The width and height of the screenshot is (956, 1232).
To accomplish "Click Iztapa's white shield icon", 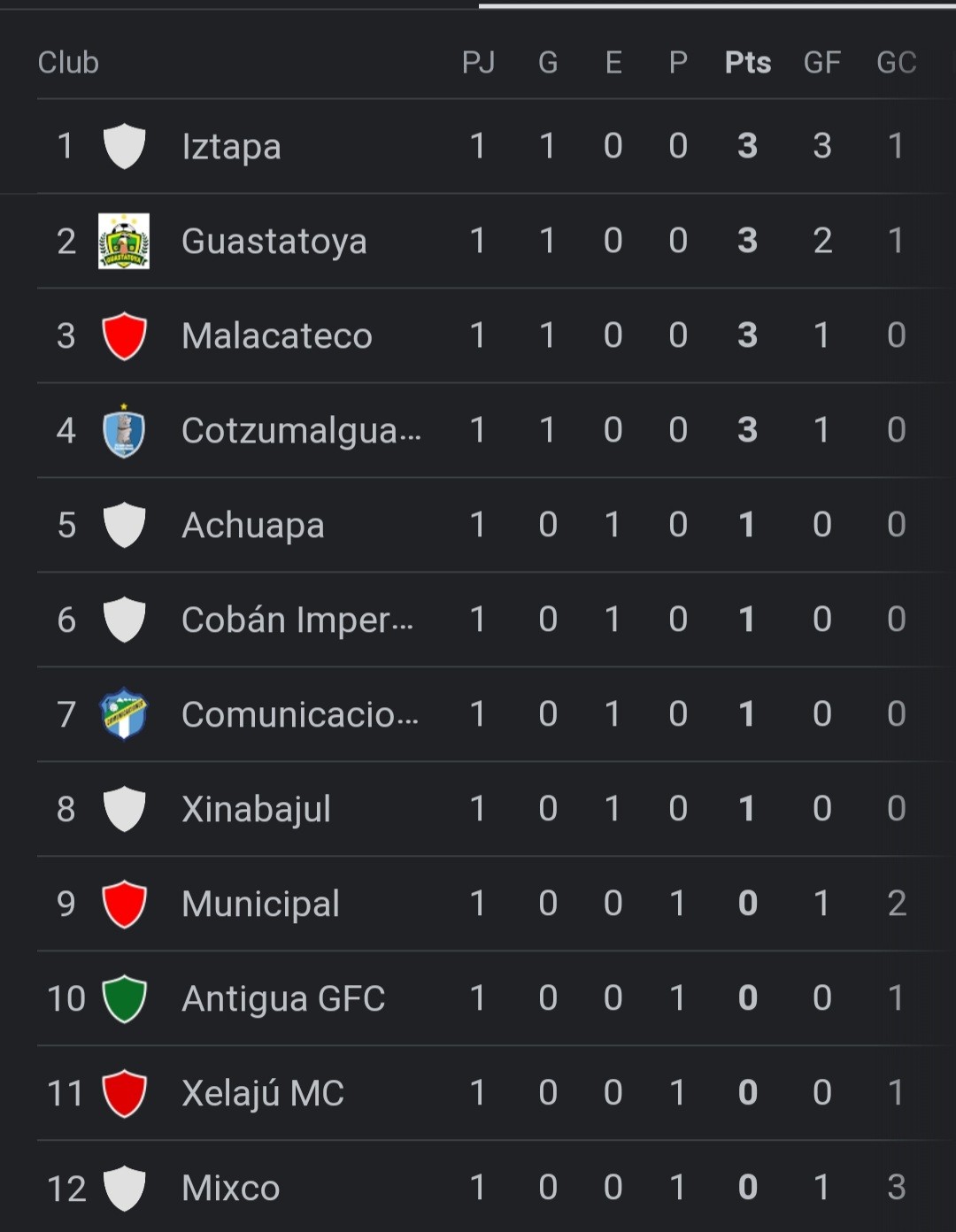I will 124,146.
